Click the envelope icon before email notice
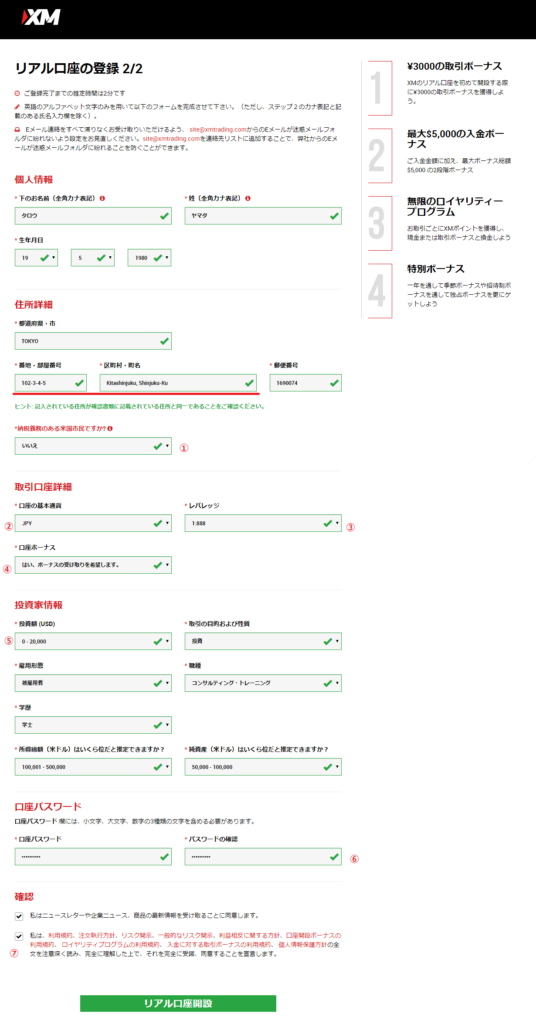This screenshot has width=536, height=1024. tap(17, 129)
